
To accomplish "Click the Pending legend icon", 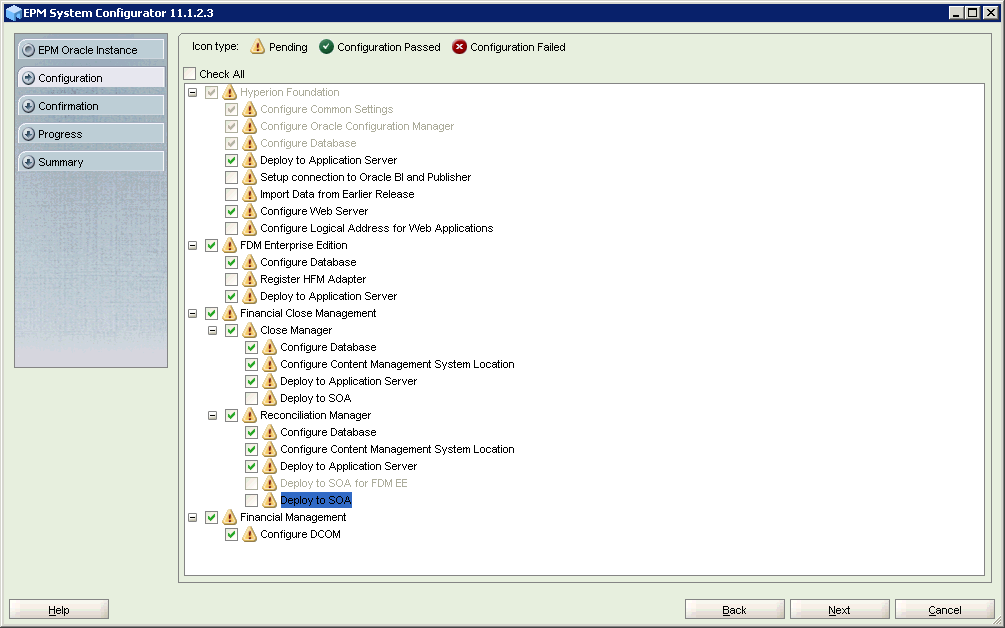I will point(258,47).
